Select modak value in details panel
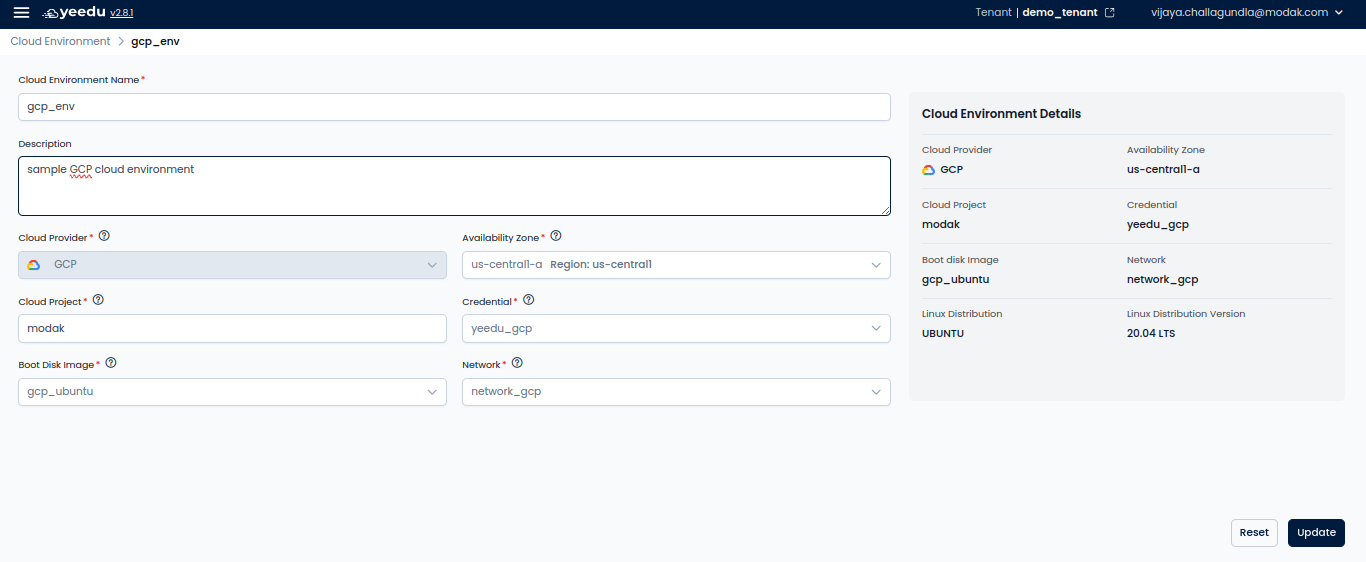Screen dimensions: 1366x562 pos(941,224)
